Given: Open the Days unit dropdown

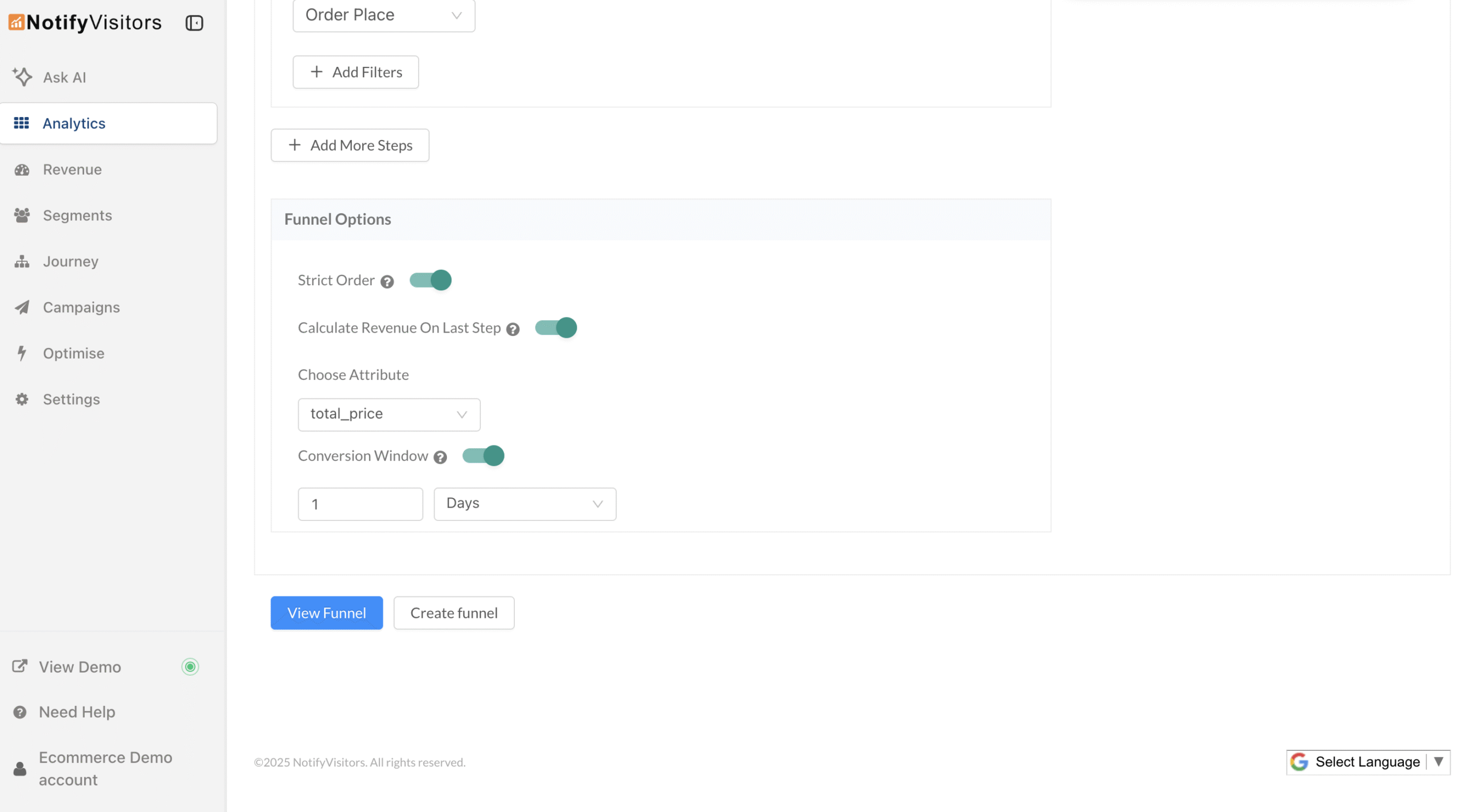Looking at the screenshot, I should click(x=524, y=503).
